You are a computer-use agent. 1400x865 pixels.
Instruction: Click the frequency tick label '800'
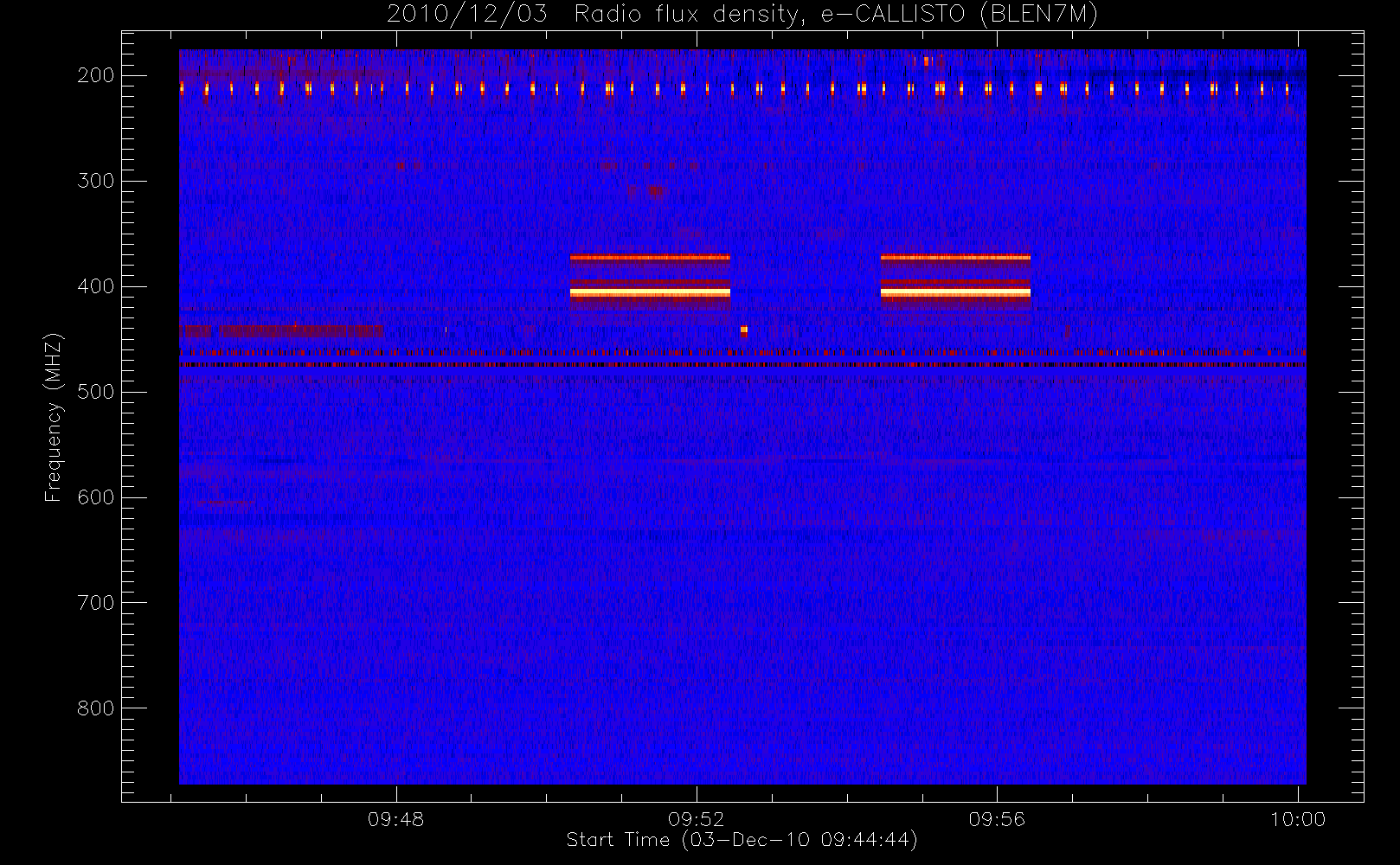coord(95,708)
